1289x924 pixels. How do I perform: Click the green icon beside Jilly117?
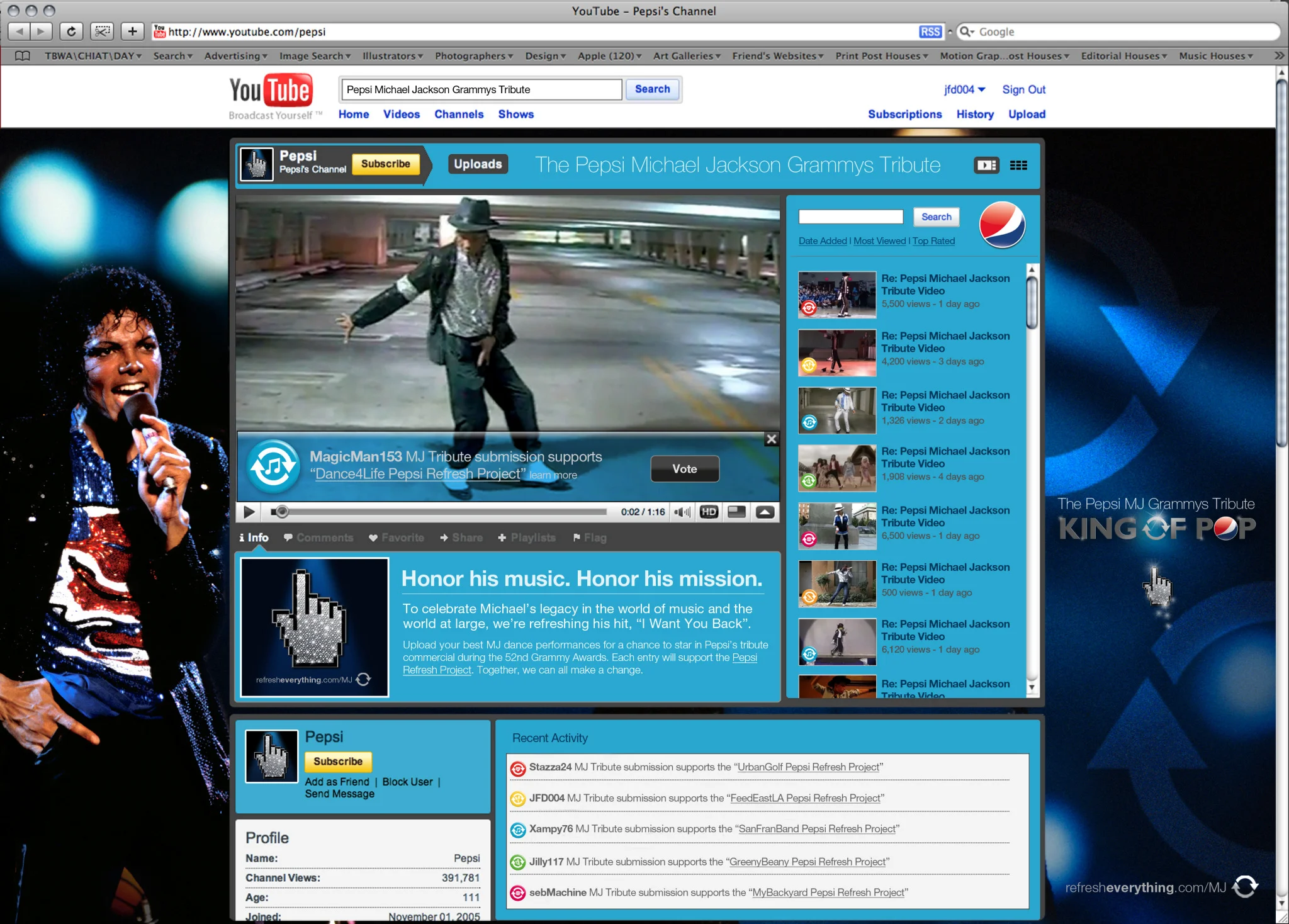pos(517,862)
